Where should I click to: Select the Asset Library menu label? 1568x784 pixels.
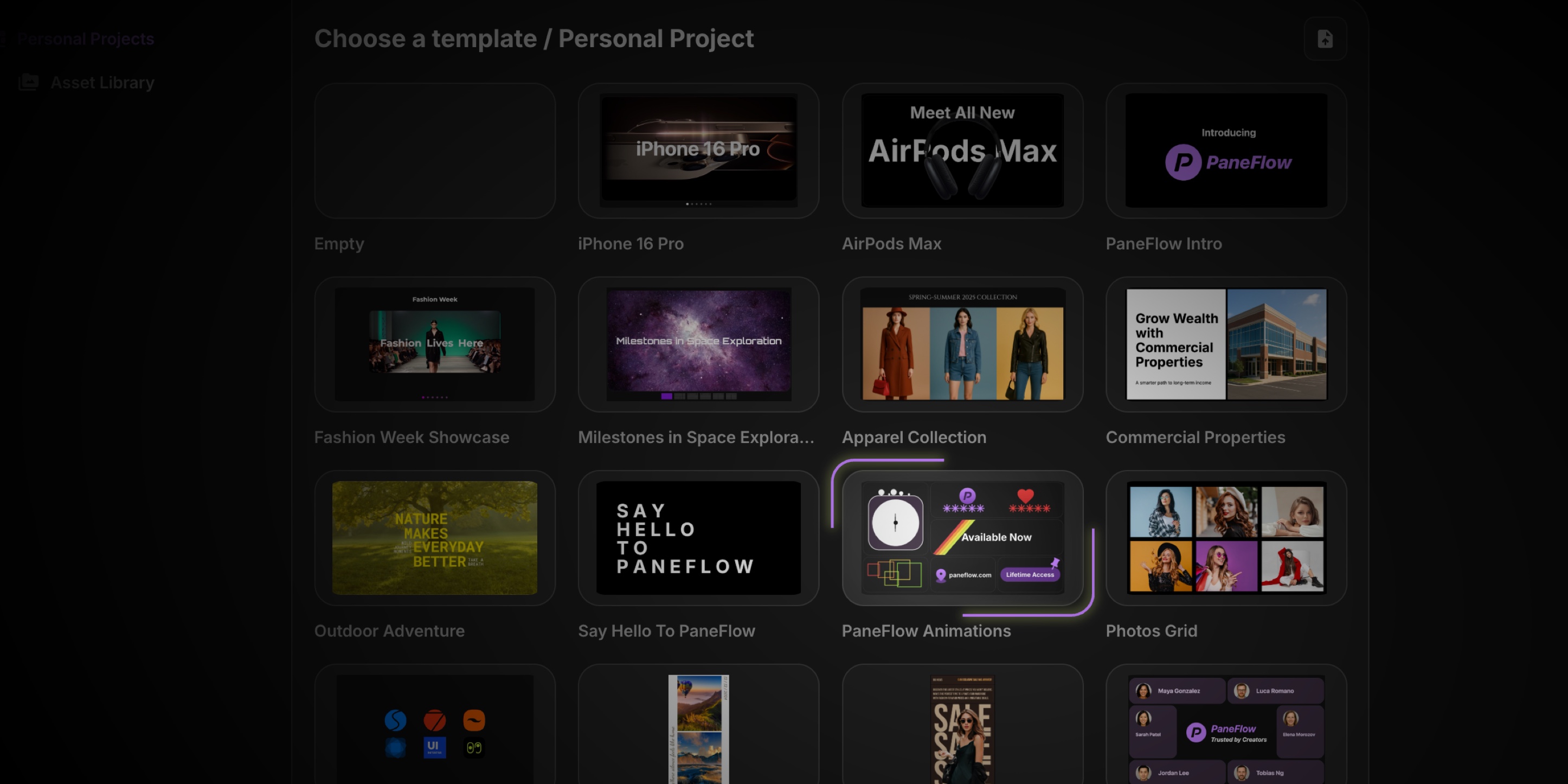(102, 83)
